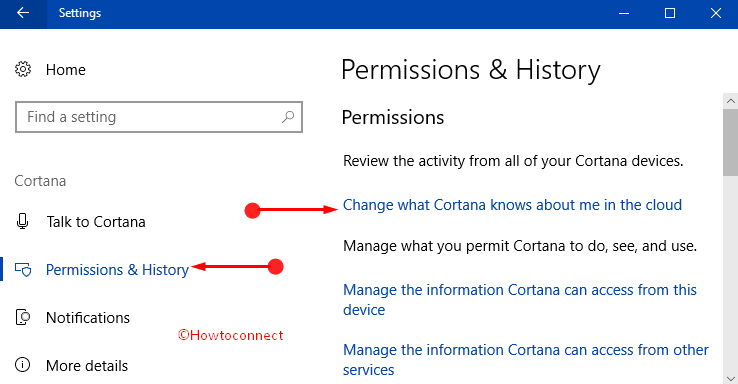Click the scrollbar down arrow
This screenshot has height=384, width=738.
730,377
